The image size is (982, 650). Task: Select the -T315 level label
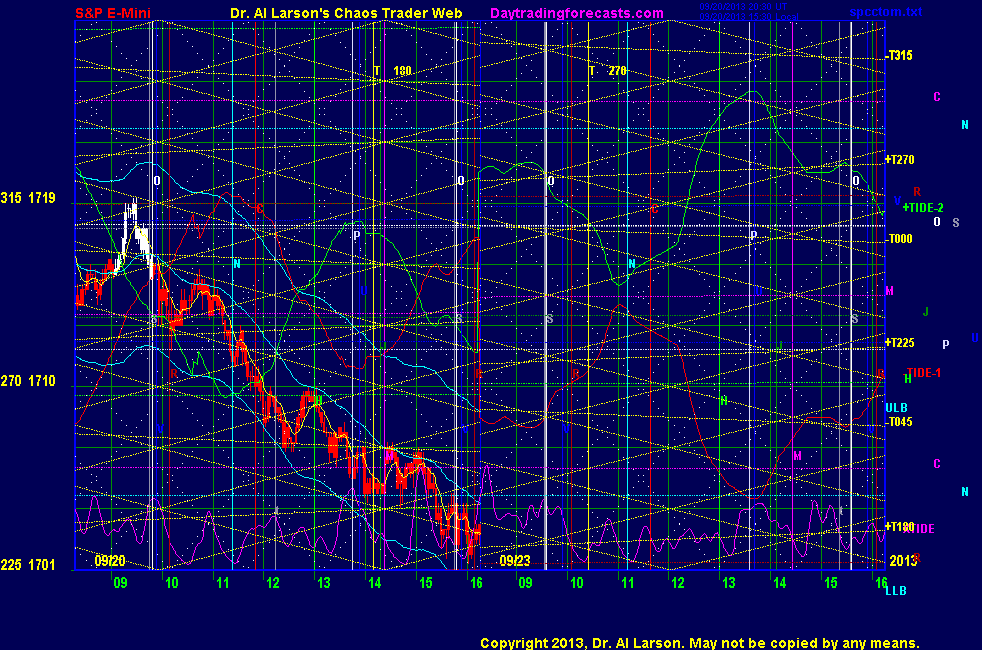click(899, 55)
